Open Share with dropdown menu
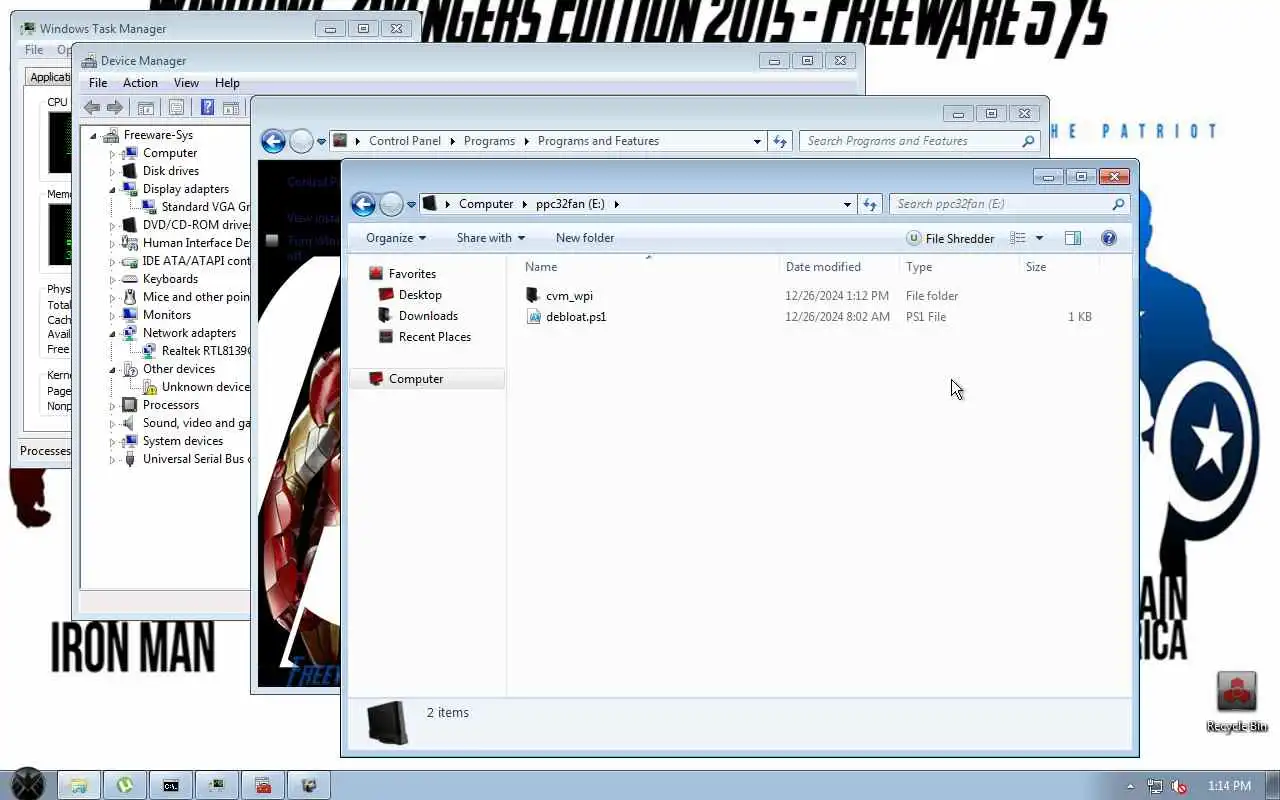 (491, 238)
